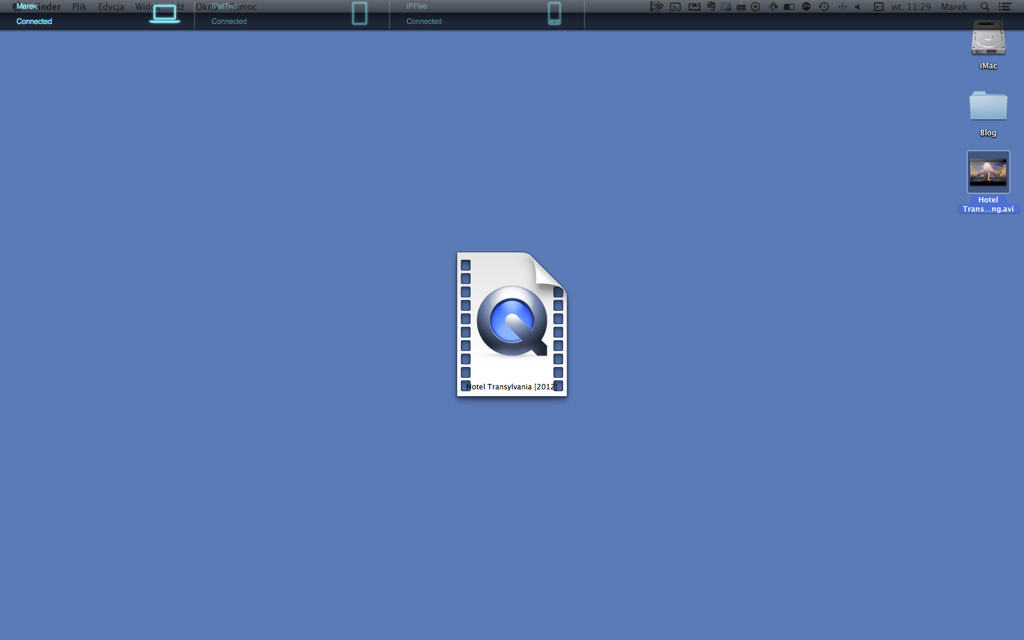Click the Connected status under Marek device
Viewport: 1024px width, 640px height.
point(34,21)
